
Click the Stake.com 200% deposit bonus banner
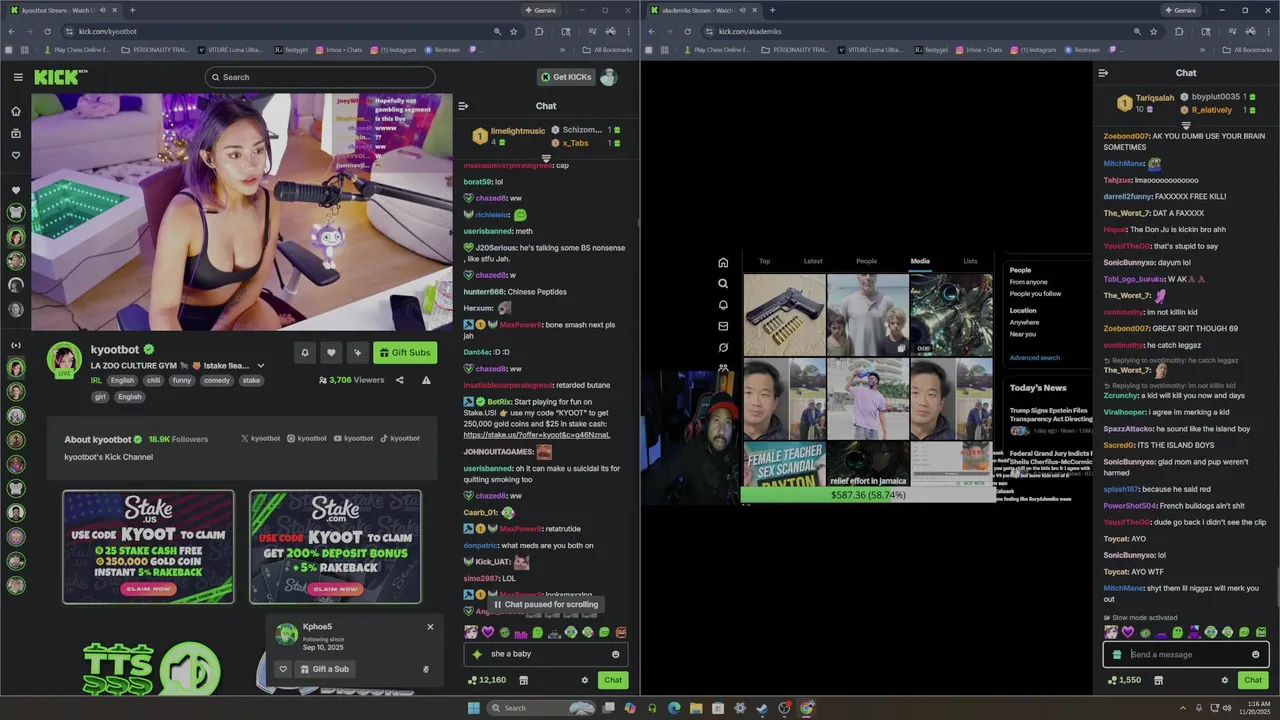click(335, 546)
